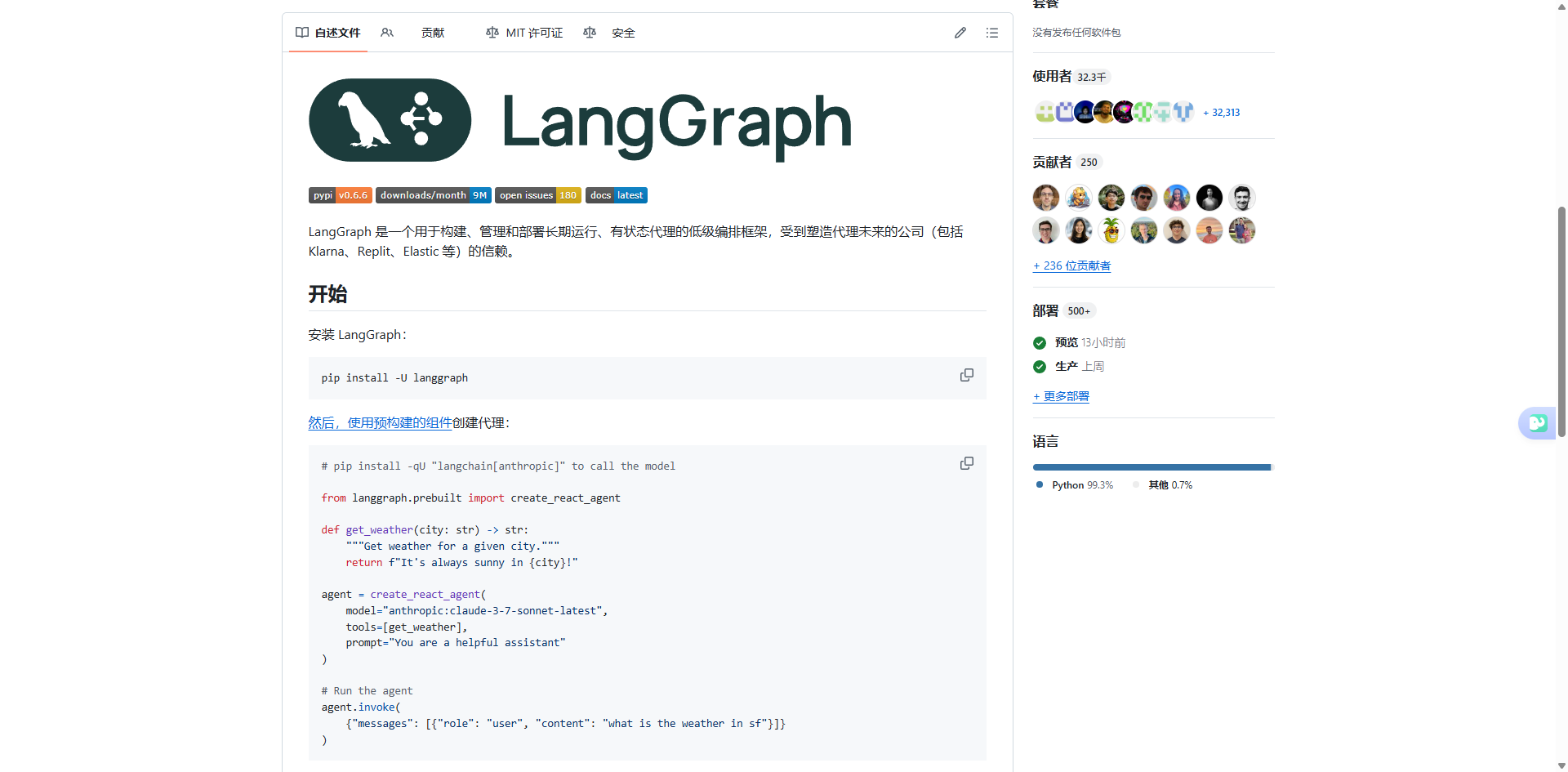Open the 预览 deployment entry
The width and height of the screenshot is (1568, 772).
click(1067, 343)
